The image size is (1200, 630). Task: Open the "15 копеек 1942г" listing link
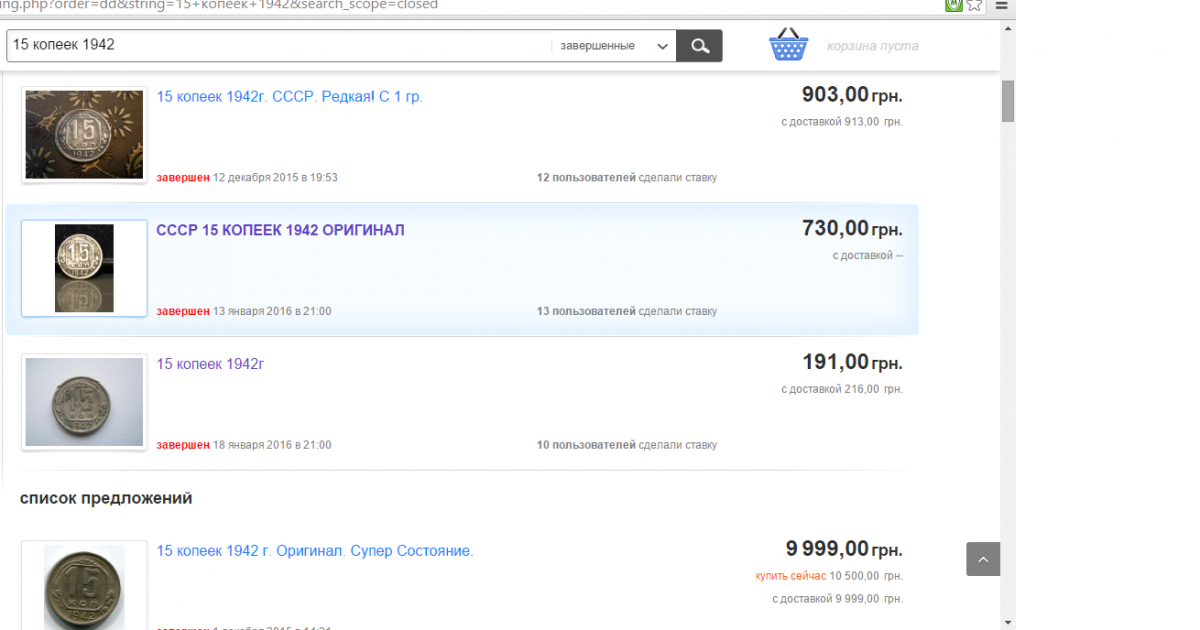(x=210, y=364)
